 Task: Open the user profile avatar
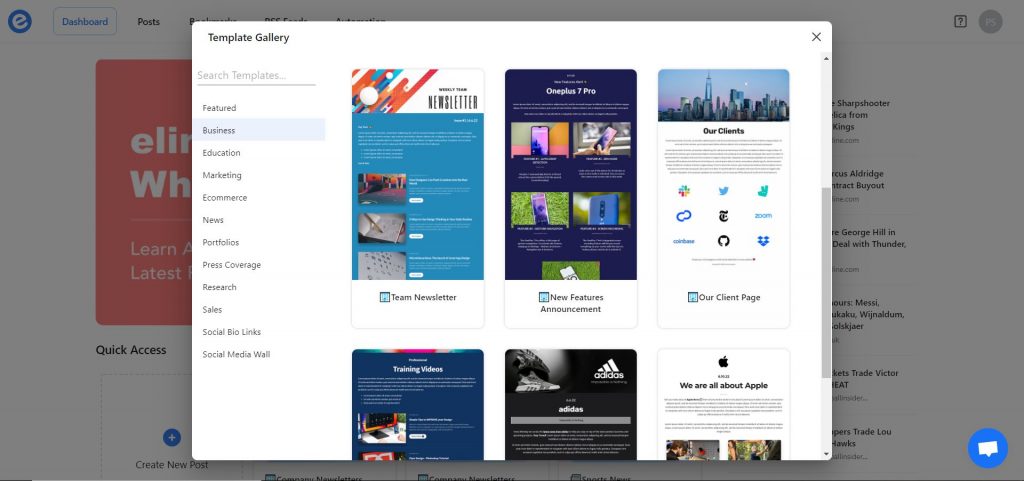[x=990, y=22]
